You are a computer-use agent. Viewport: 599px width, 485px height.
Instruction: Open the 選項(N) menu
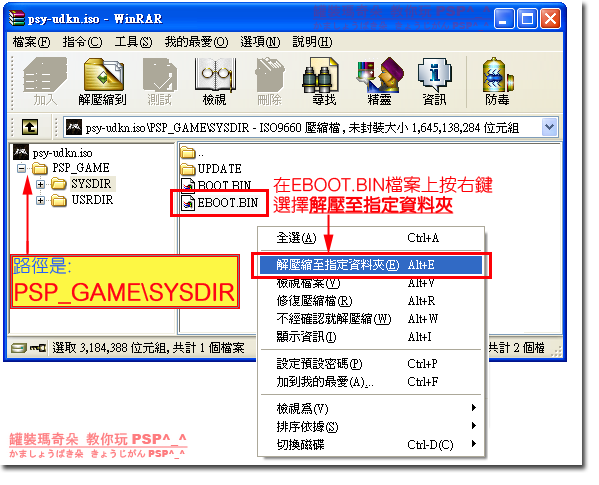click(260, 42)
